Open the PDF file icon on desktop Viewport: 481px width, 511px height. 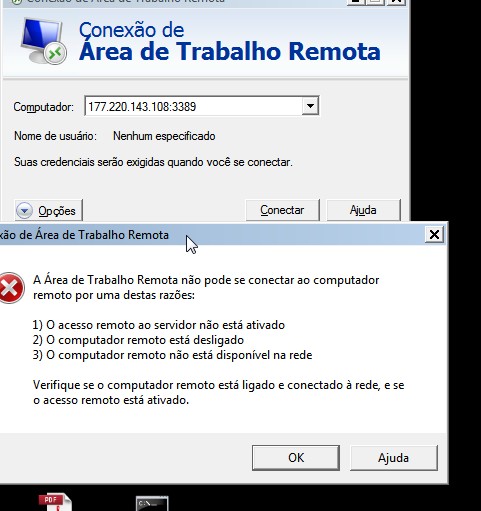[x=55, y=502]
